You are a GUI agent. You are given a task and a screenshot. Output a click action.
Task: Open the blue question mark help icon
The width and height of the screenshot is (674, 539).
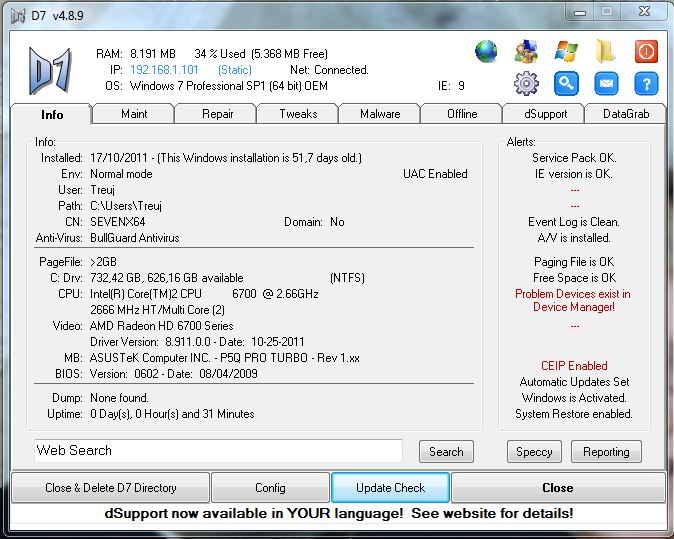(x=646, y=83)
